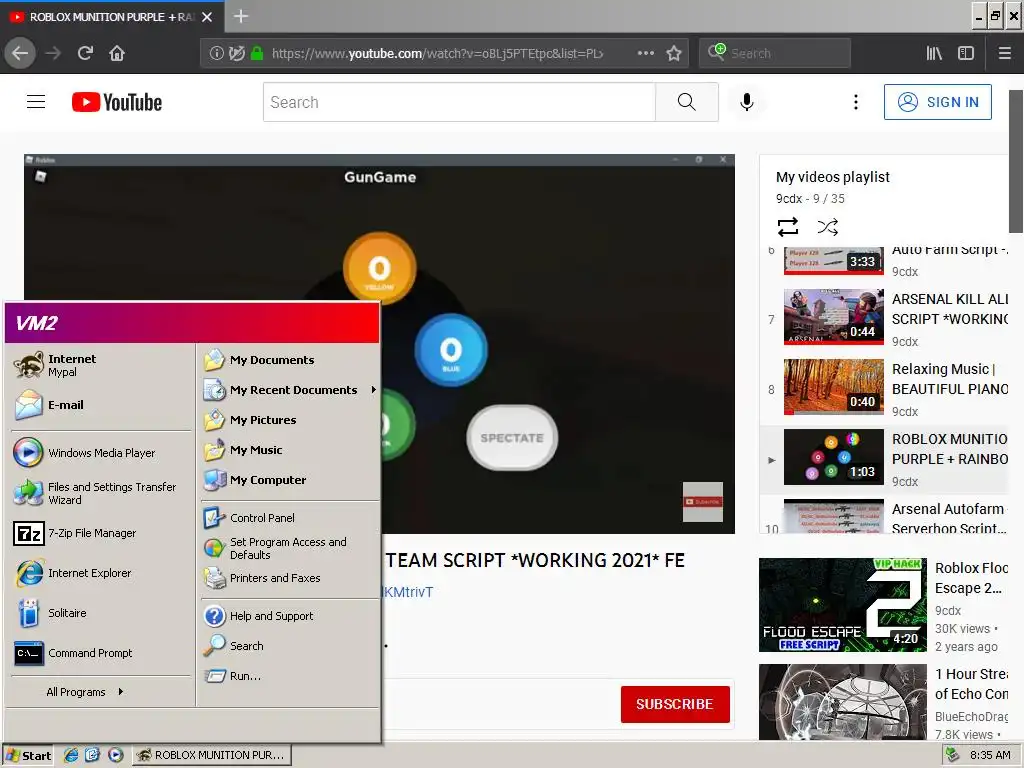The image size is (1024, 768).
Task: Play ARSENAL KILL ALL SCRIPT playlist video
Action: click(x=885, y=317)
